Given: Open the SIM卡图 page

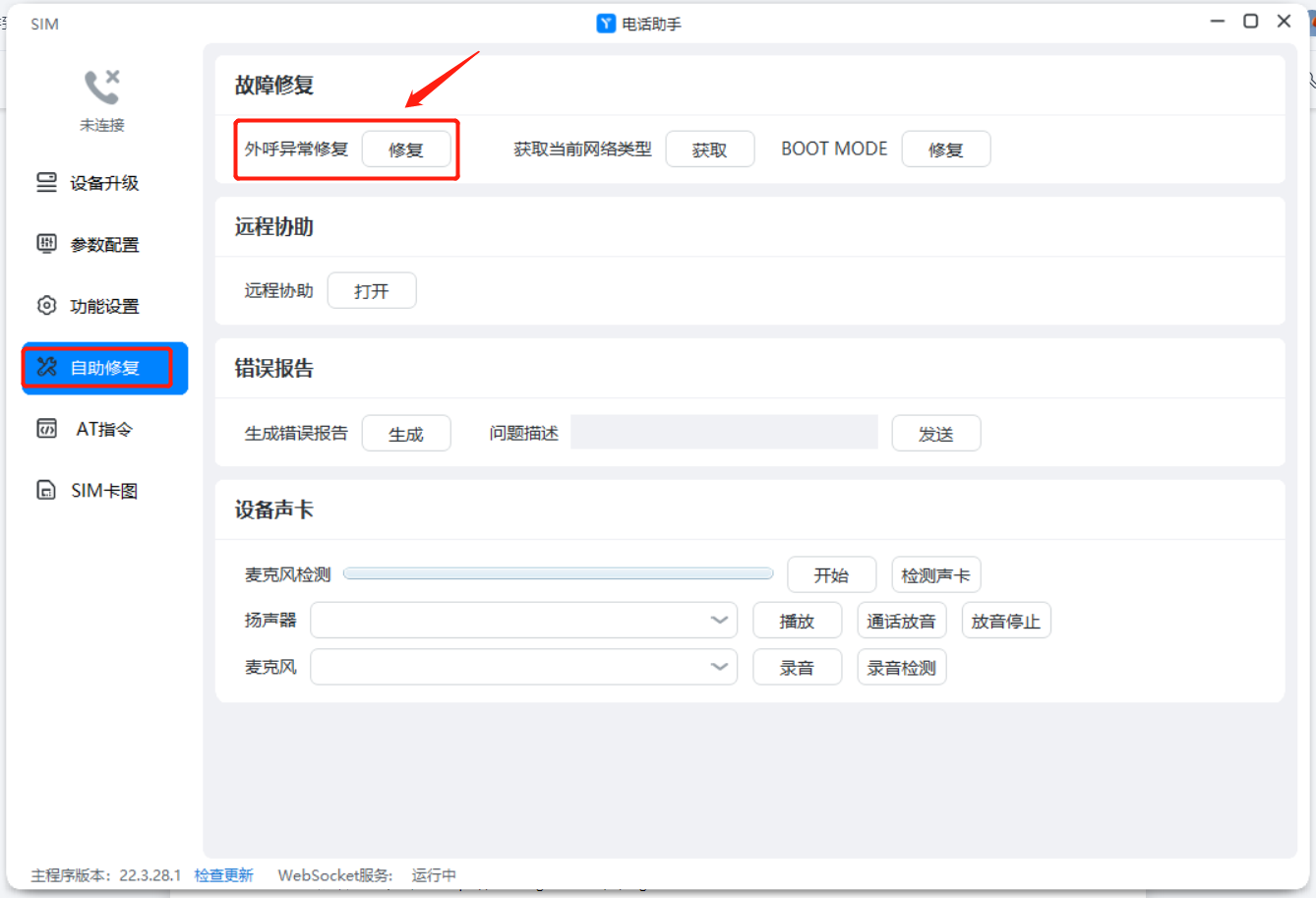Looking at the screenshot, I should tap(104, 490).
